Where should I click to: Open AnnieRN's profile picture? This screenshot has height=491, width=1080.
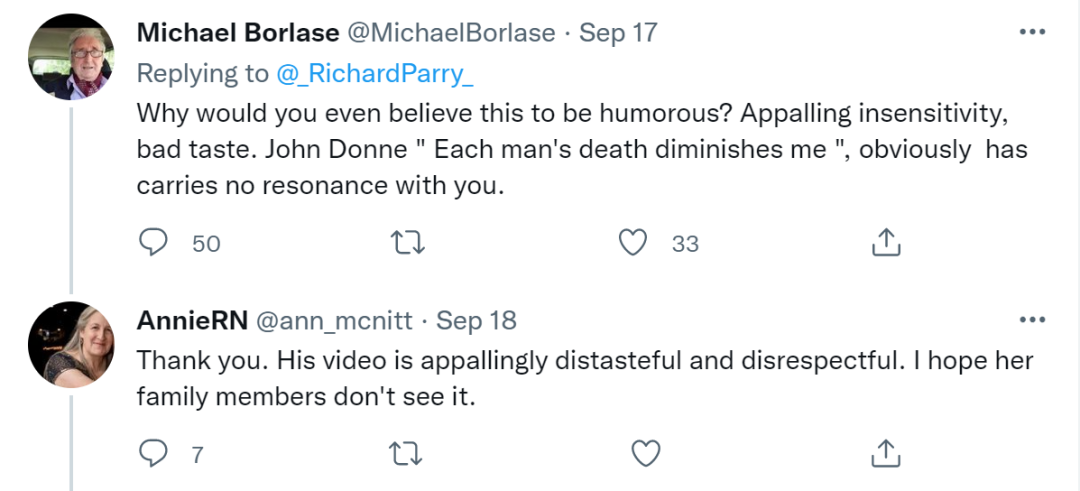click(69, 343)
